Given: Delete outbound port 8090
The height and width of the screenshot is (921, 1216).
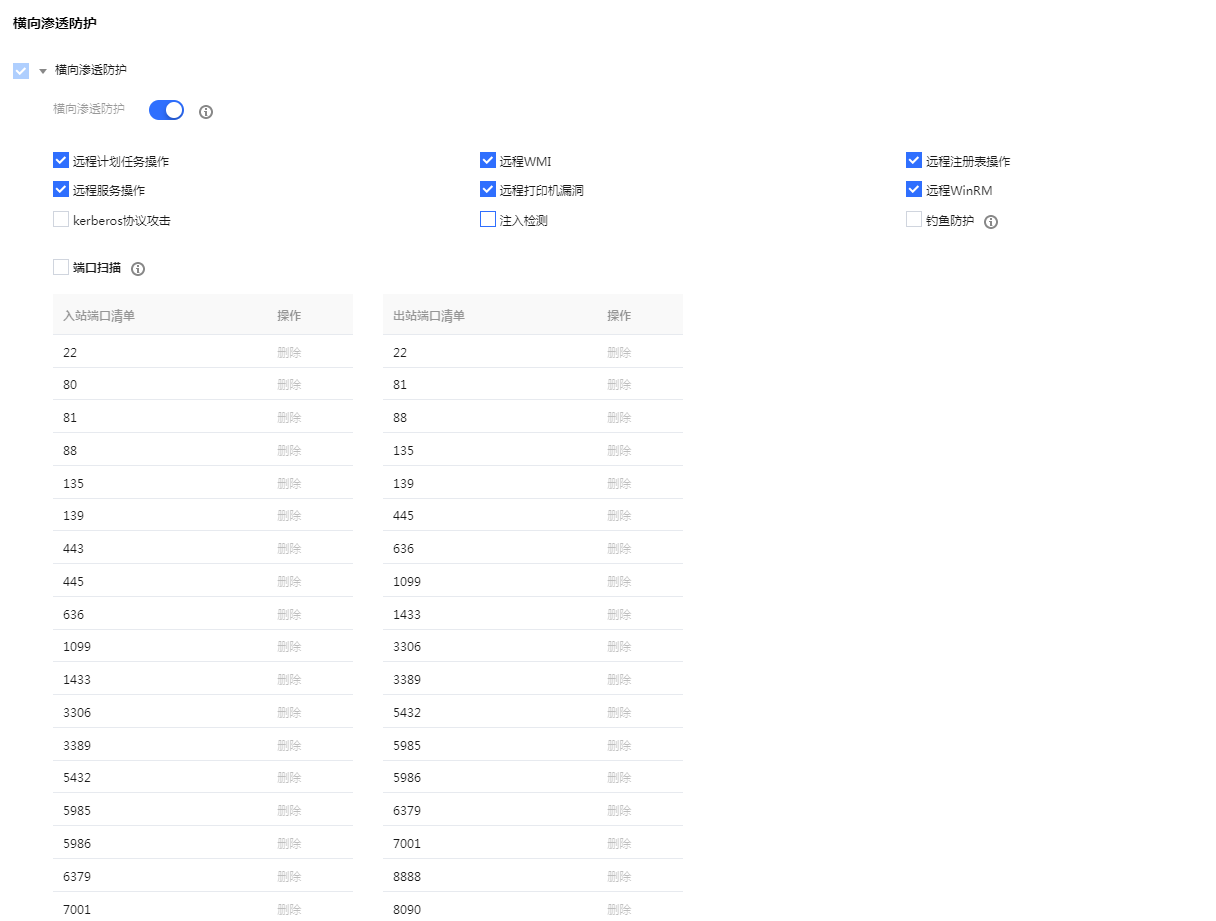Looking at the screenshot, I should (x=619, y=910).
